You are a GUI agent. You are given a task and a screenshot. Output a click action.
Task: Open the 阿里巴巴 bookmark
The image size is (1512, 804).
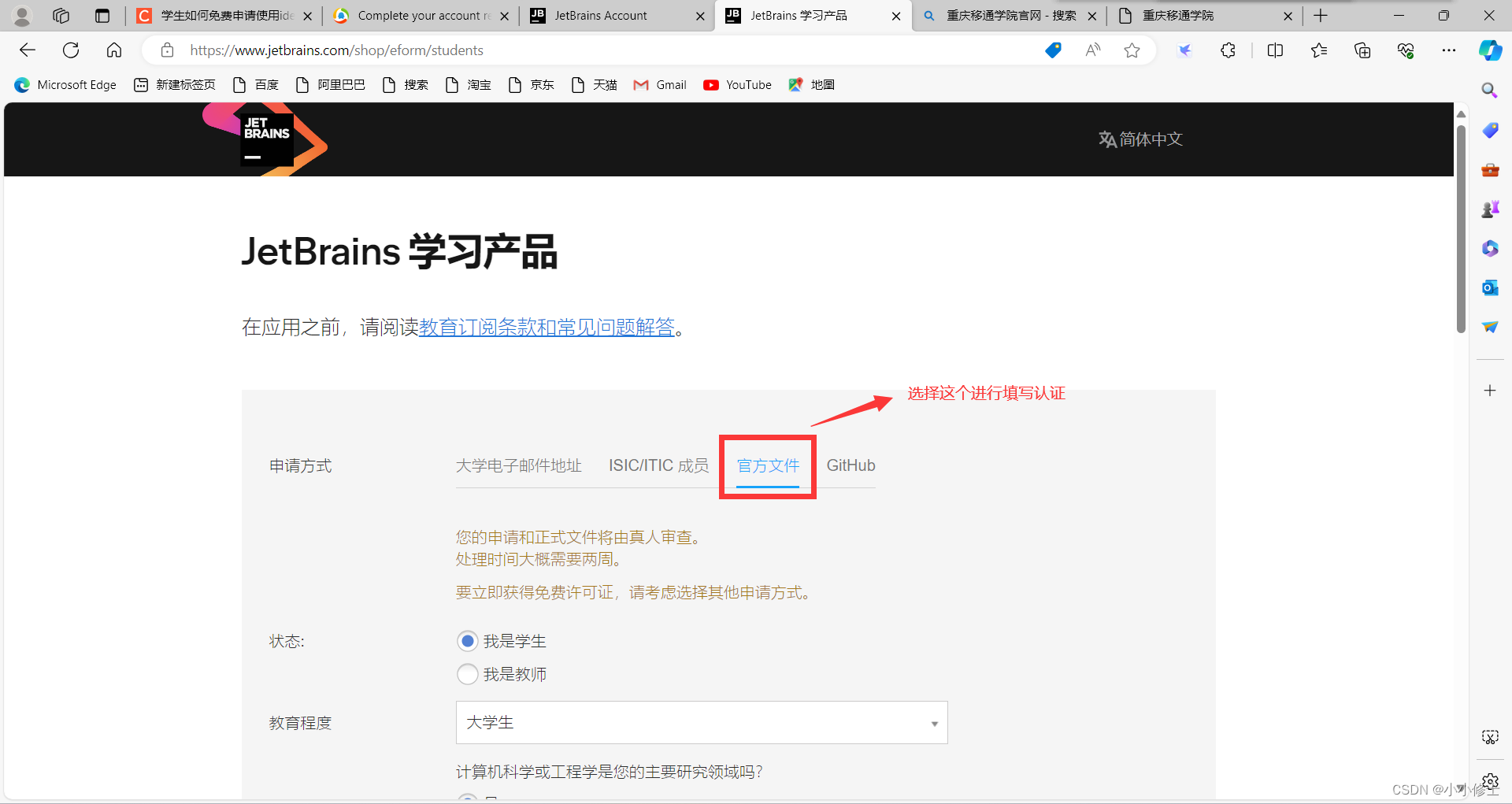point(330,85)
